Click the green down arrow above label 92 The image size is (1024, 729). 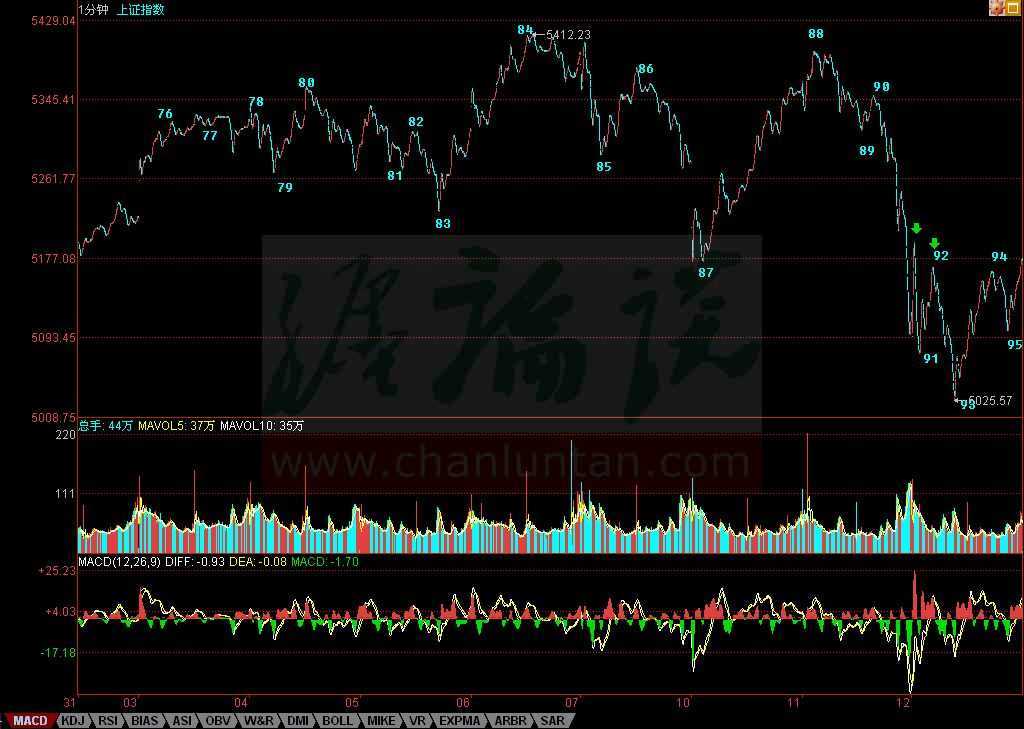coord(935,243)
